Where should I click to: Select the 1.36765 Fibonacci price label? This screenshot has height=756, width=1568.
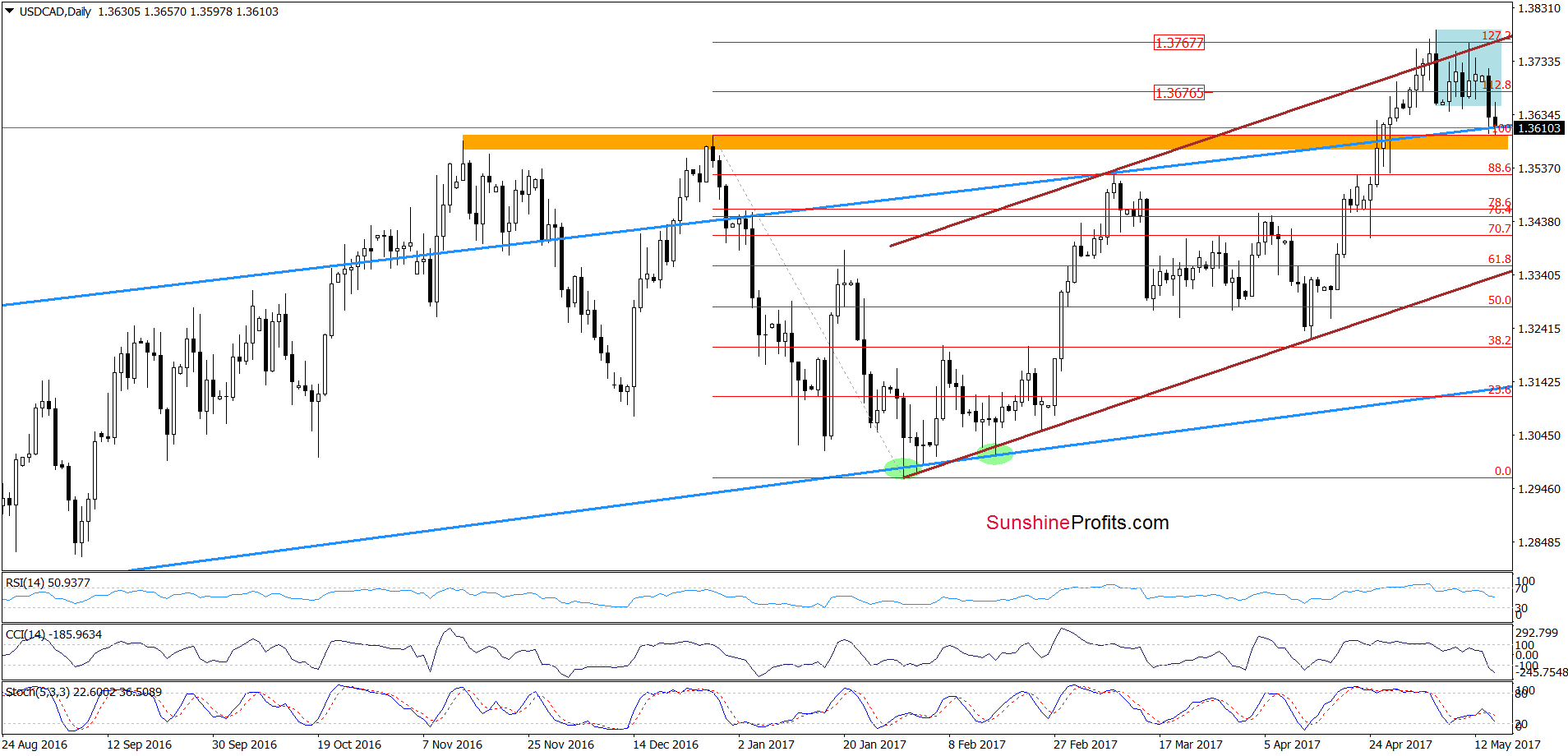[x=1179, y=93]
